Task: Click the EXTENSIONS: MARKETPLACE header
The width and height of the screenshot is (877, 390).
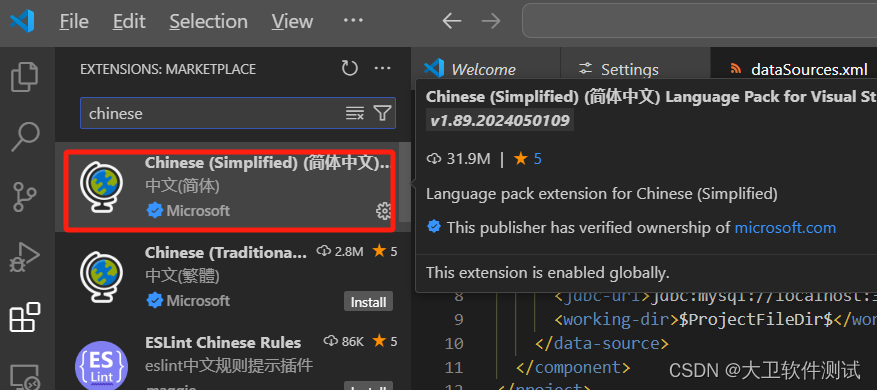Action: [168, 69]
